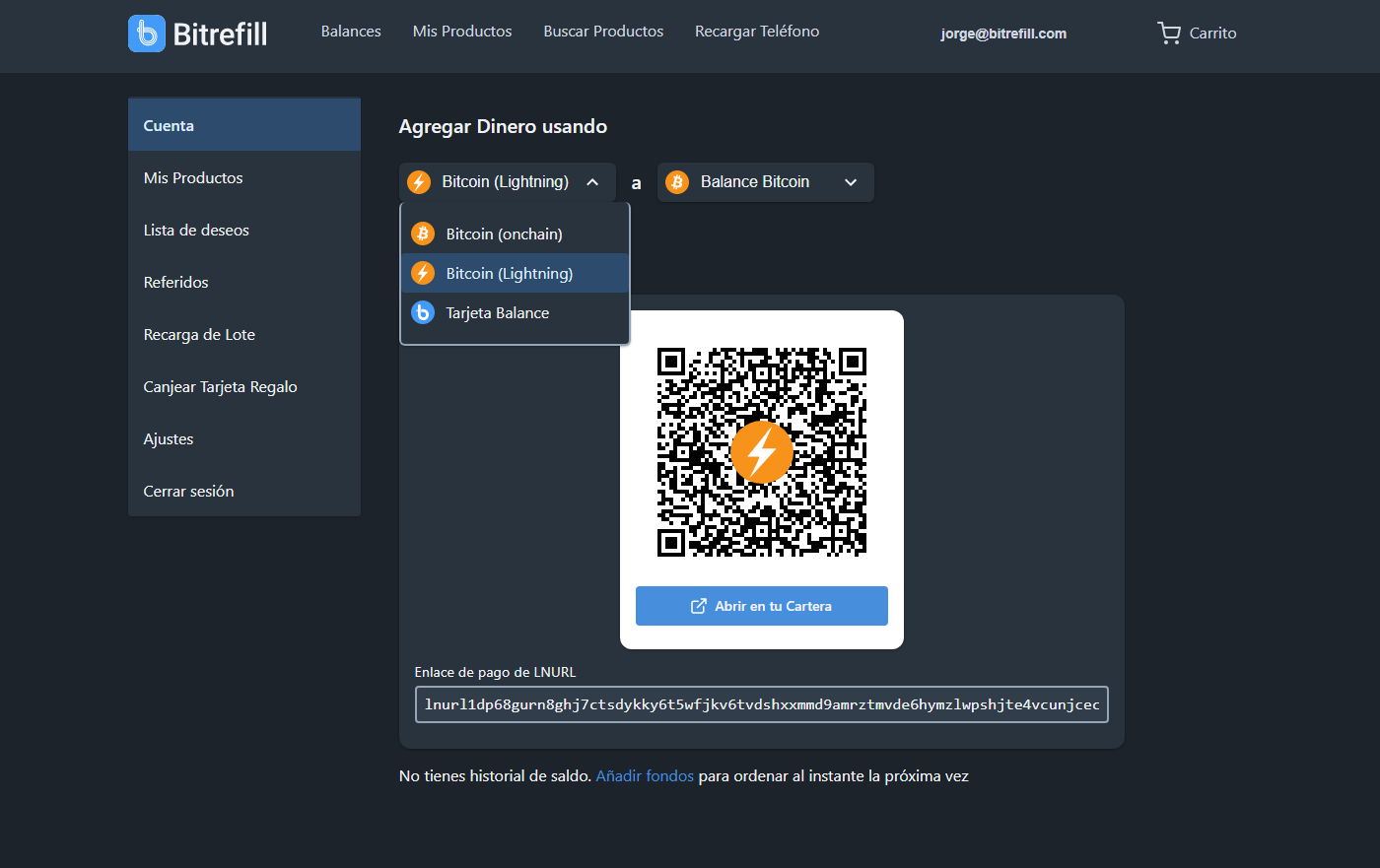Viewport: 1380px width, 868px height.
Task: Click the chevron down arrow of Balance Bitcoin
Action: [851, 182]
